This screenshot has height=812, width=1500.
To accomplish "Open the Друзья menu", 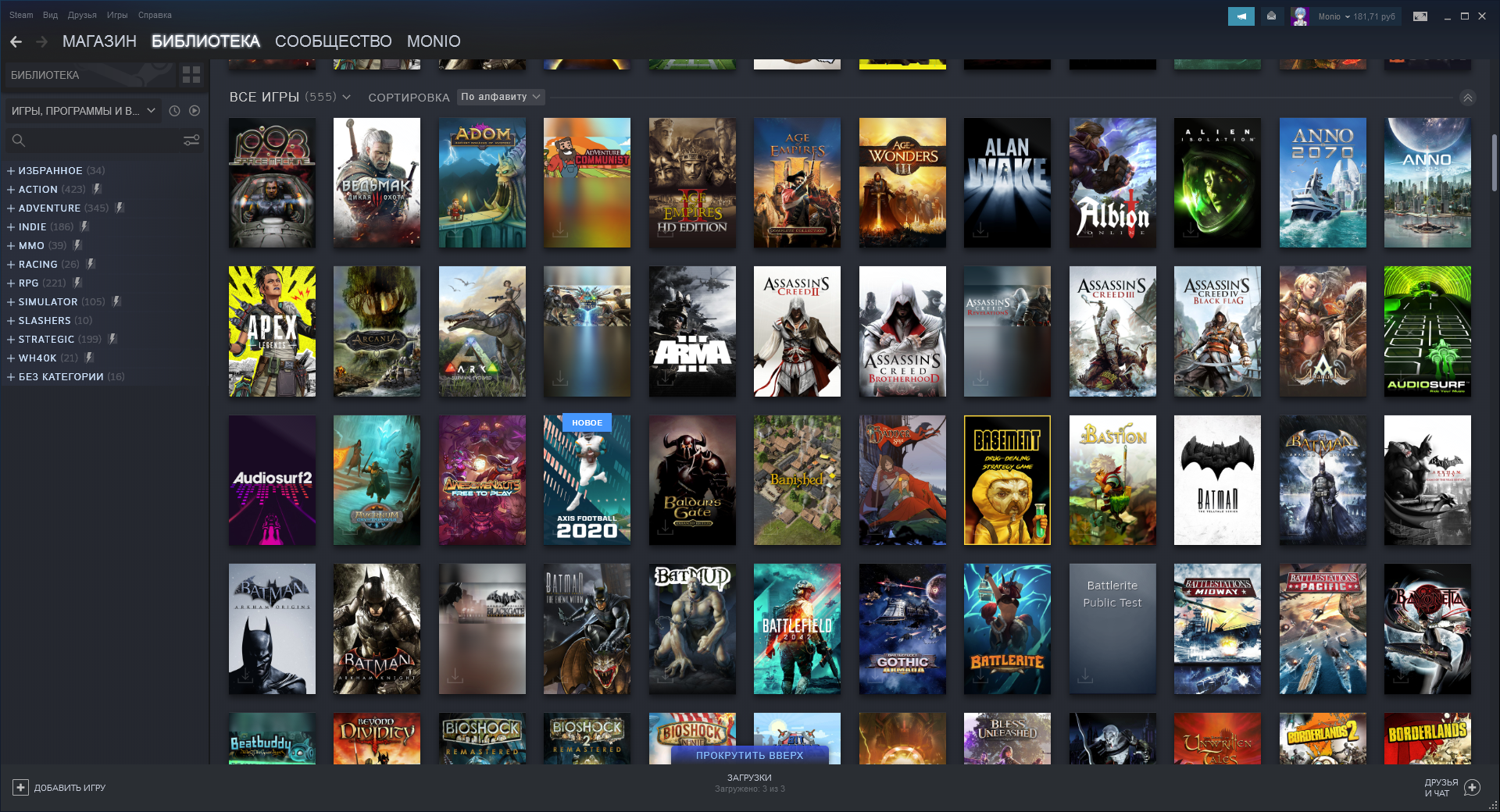I will pos(82,15).
